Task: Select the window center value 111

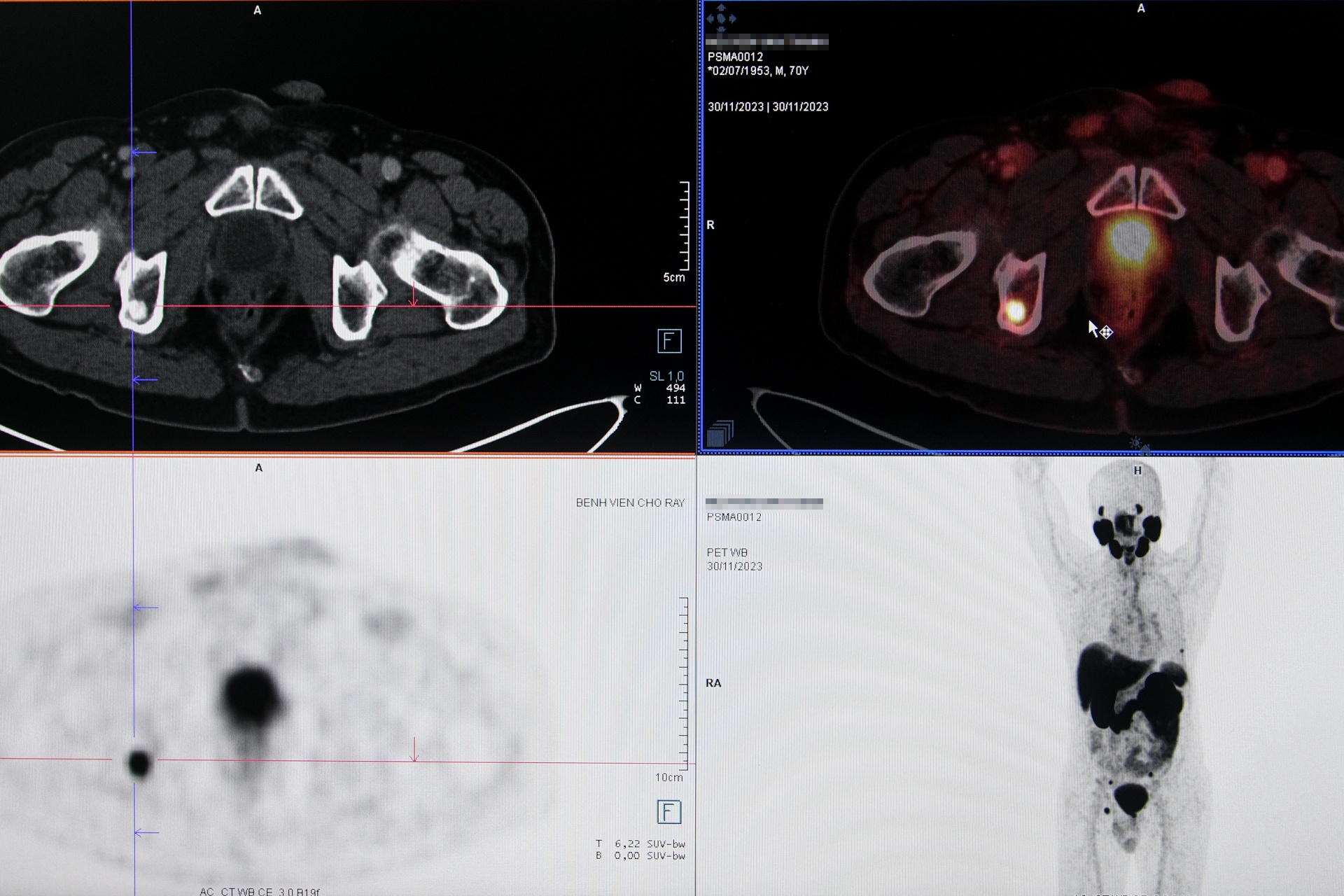Action: pyautogui.click(x=675, y=400)
